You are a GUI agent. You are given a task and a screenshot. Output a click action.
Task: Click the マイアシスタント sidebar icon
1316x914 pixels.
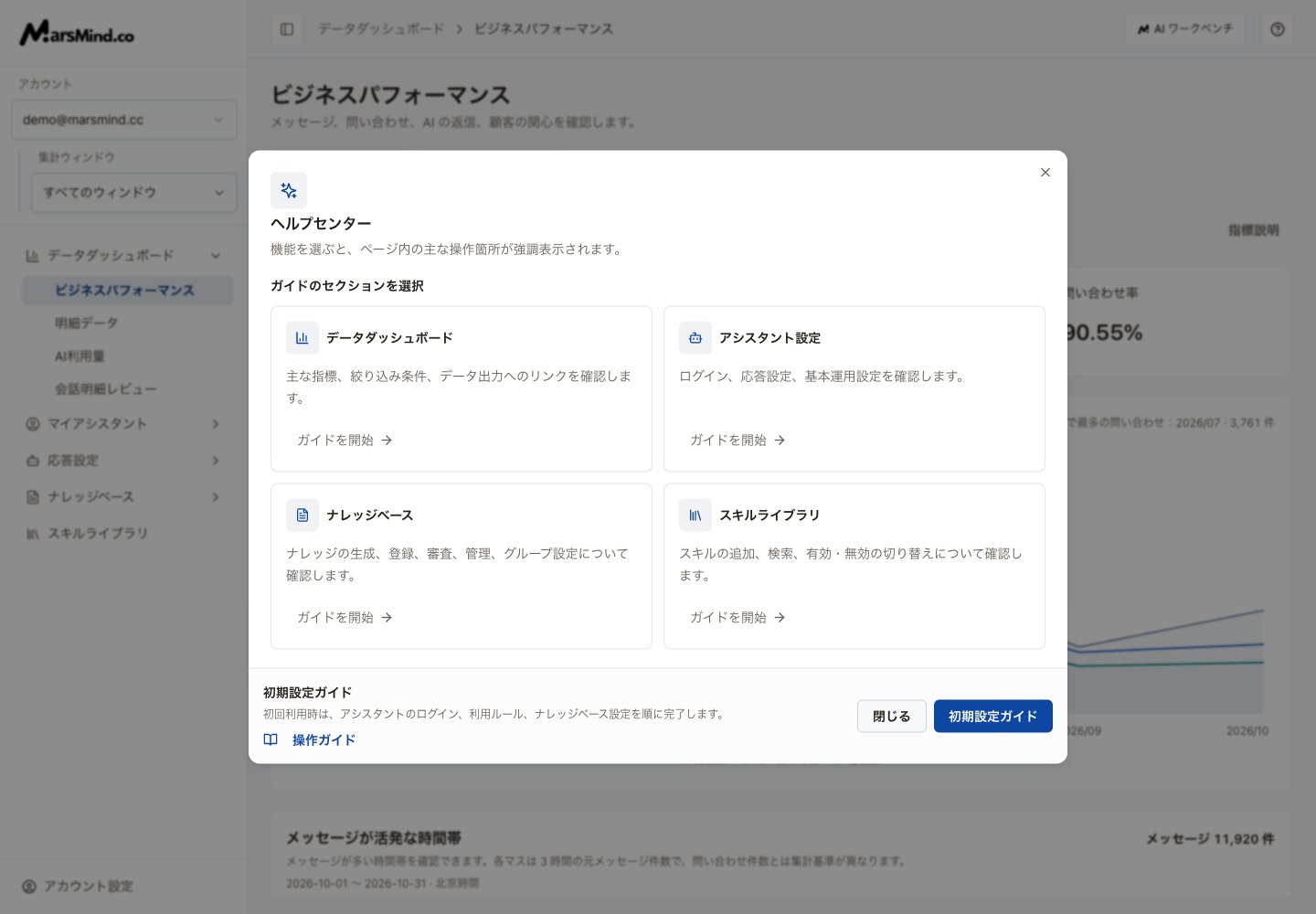pyautogui.click(x=33, y=424)
